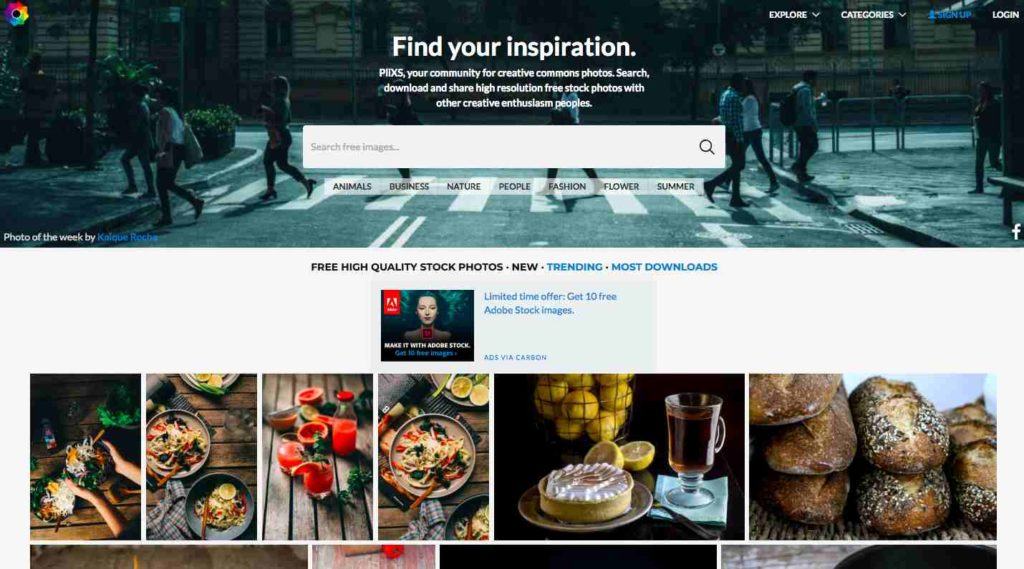Screen dimensions: 1024x569
Task: Switch to Trending photos
Action: [x=575, y=267]
